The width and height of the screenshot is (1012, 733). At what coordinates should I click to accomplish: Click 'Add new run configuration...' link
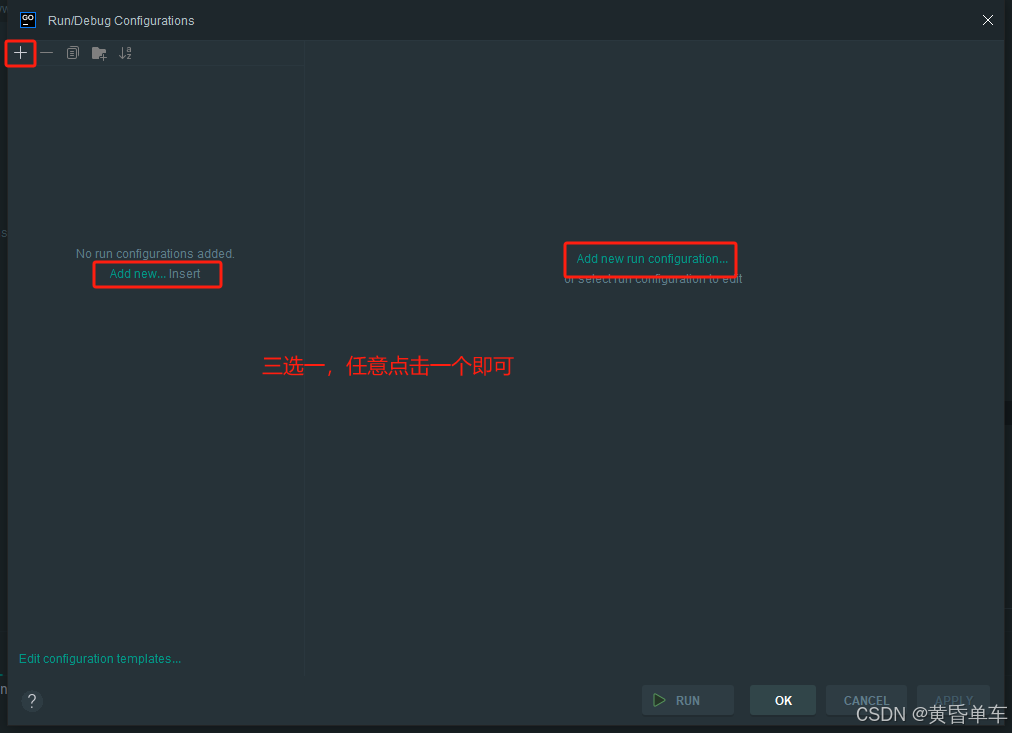tap(650, 258)
